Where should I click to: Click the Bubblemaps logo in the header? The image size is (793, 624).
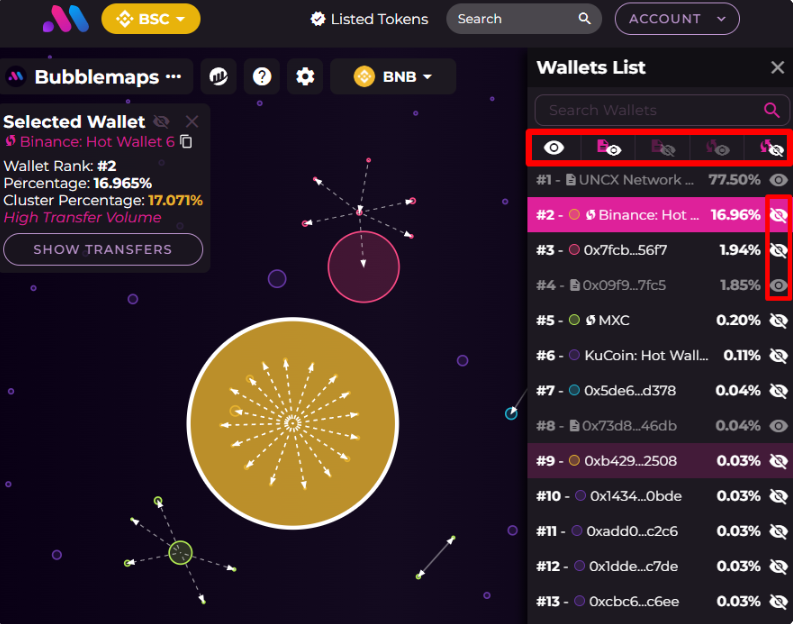(x=66, y=18)
